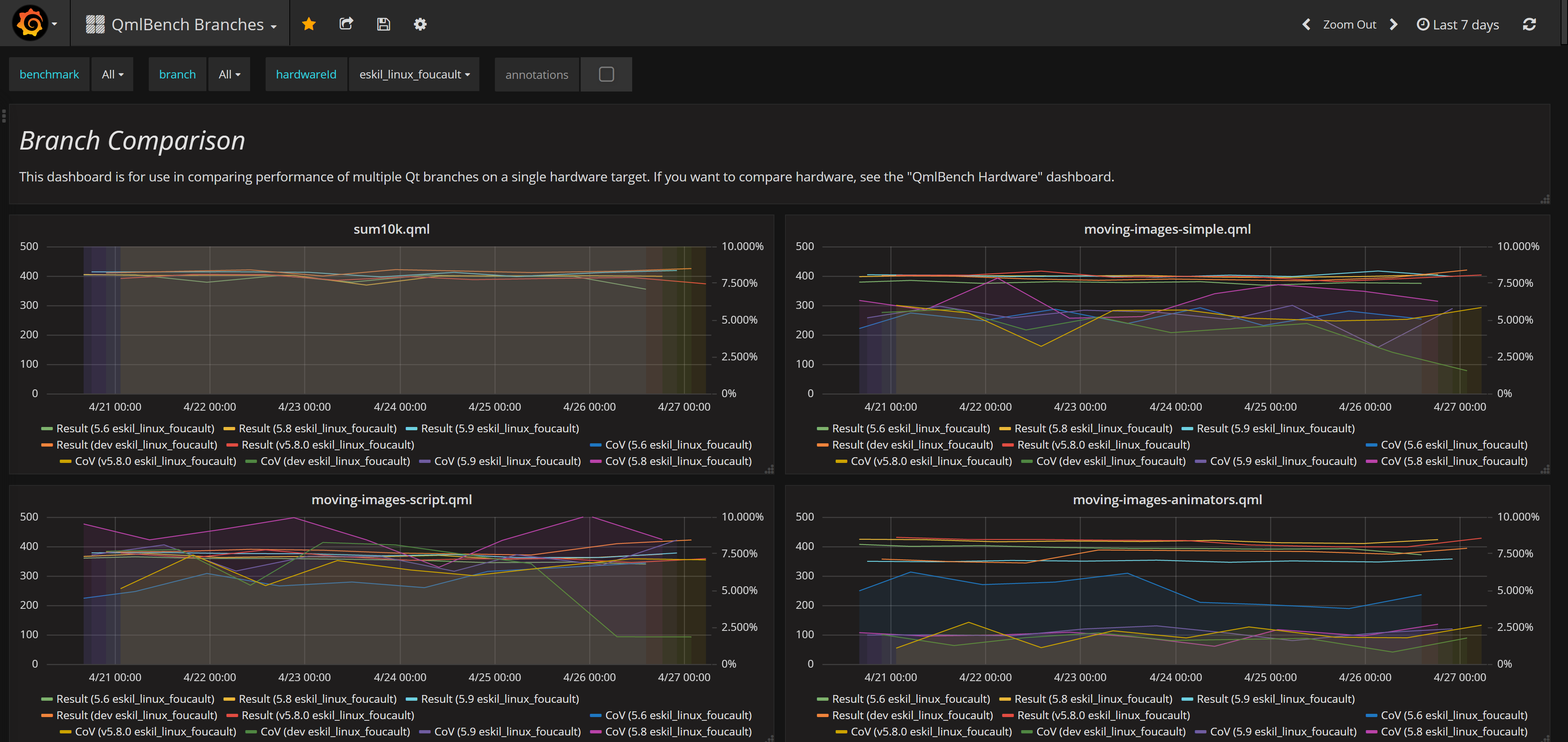Open QmlBench Branches dashboard picker
This screenshot has height=742, width=1568.
(x=186, y=25)
